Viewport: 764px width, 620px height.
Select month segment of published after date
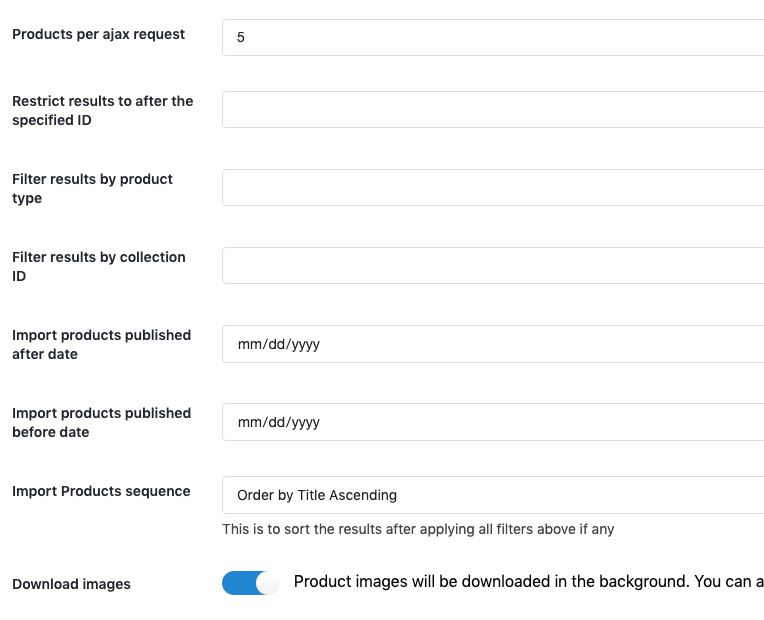(250, 344)
